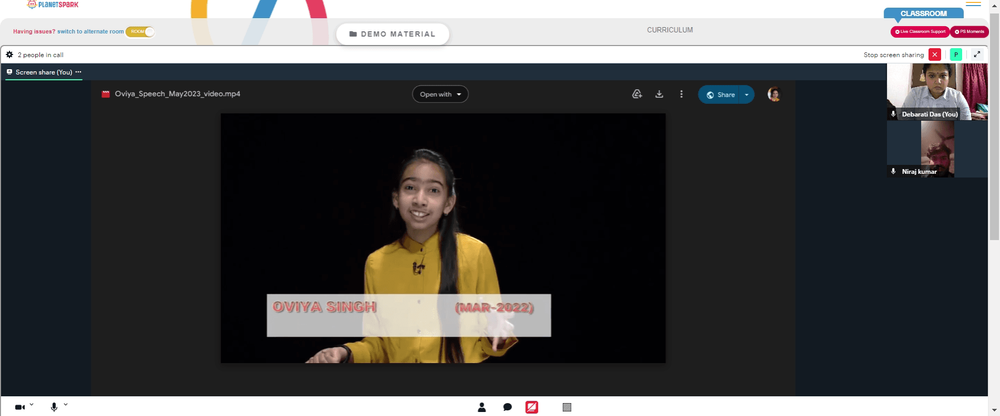The width and height of the screenshot is (1000, 416).
Task: Open the call settings gear icon
Action: point(10,55)
